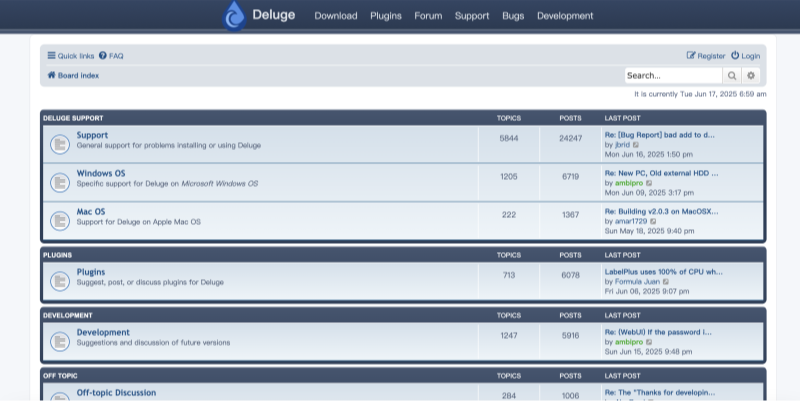Open the Bugs menu item

pyautogui.click(x=513, y=16)
